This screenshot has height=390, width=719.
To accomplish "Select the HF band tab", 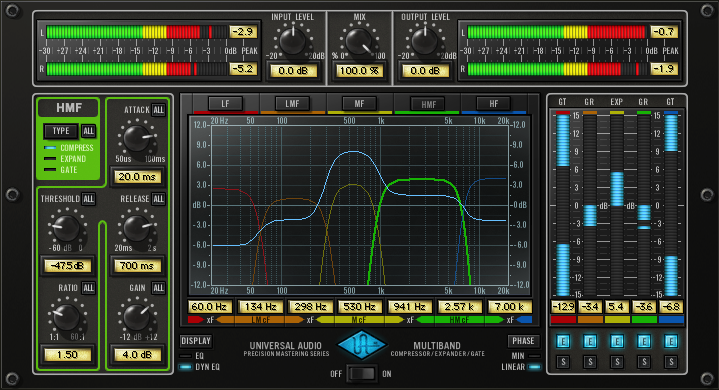I will click(493, 104).
